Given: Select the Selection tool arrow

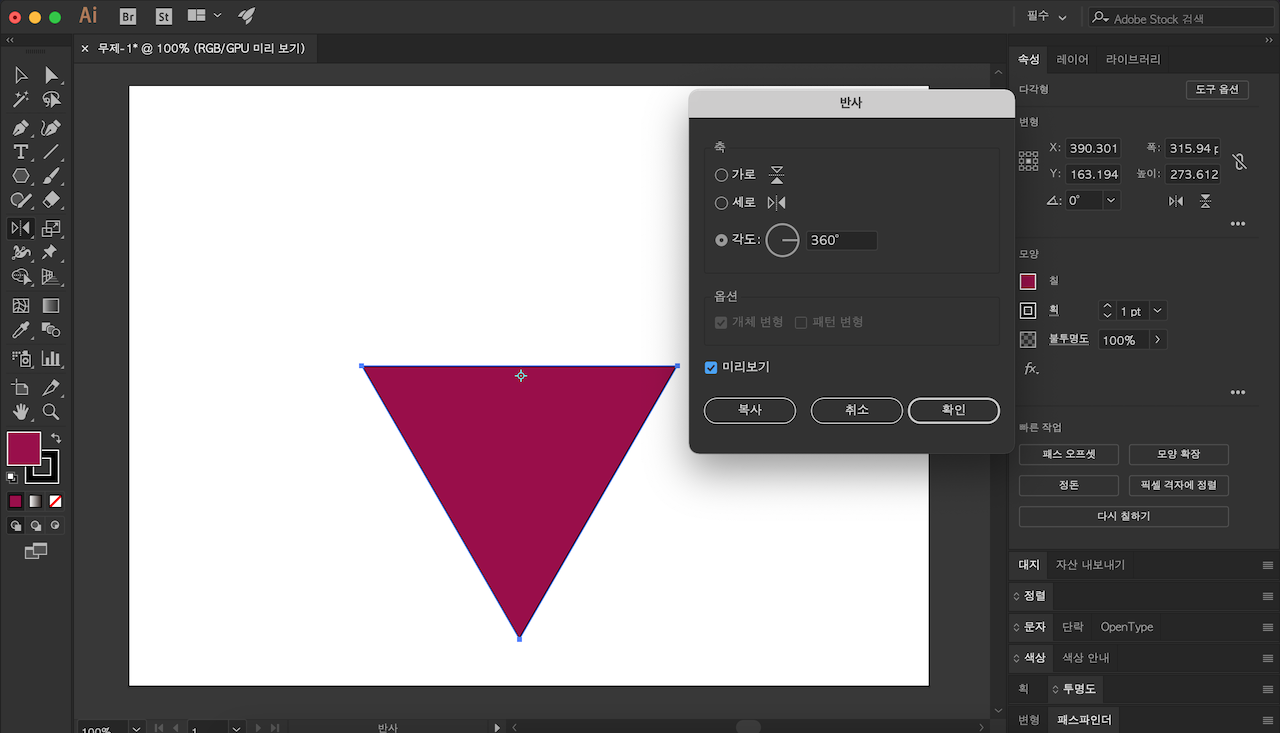Looking at the screenshot, I should pyautogui.click(x=20, y=75).
